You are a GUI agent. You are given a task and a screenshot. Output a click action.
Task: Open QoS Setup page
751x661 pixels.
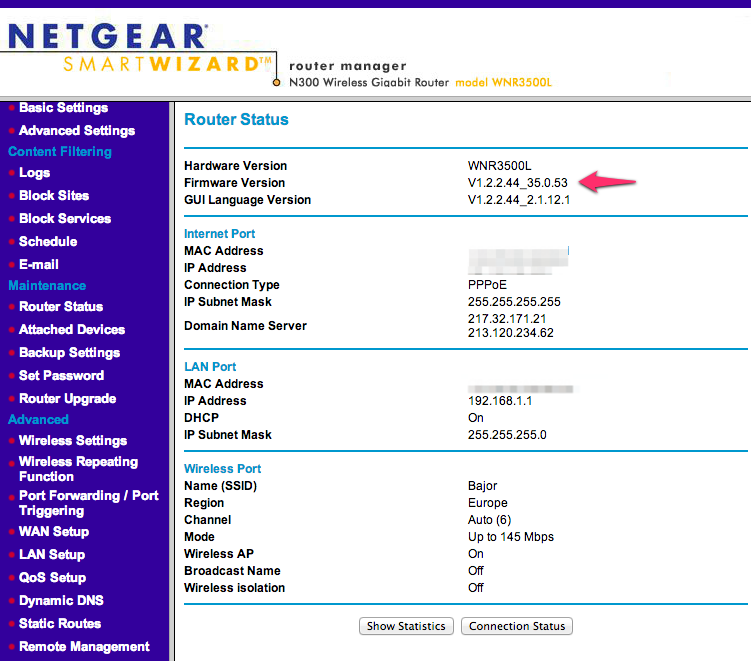(52, 578)
